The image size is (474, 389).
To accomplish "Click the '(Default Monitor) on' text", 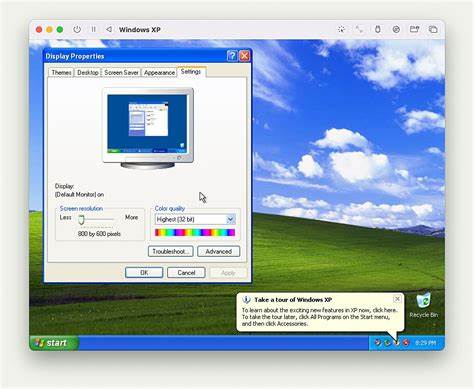I will point(79,194).
